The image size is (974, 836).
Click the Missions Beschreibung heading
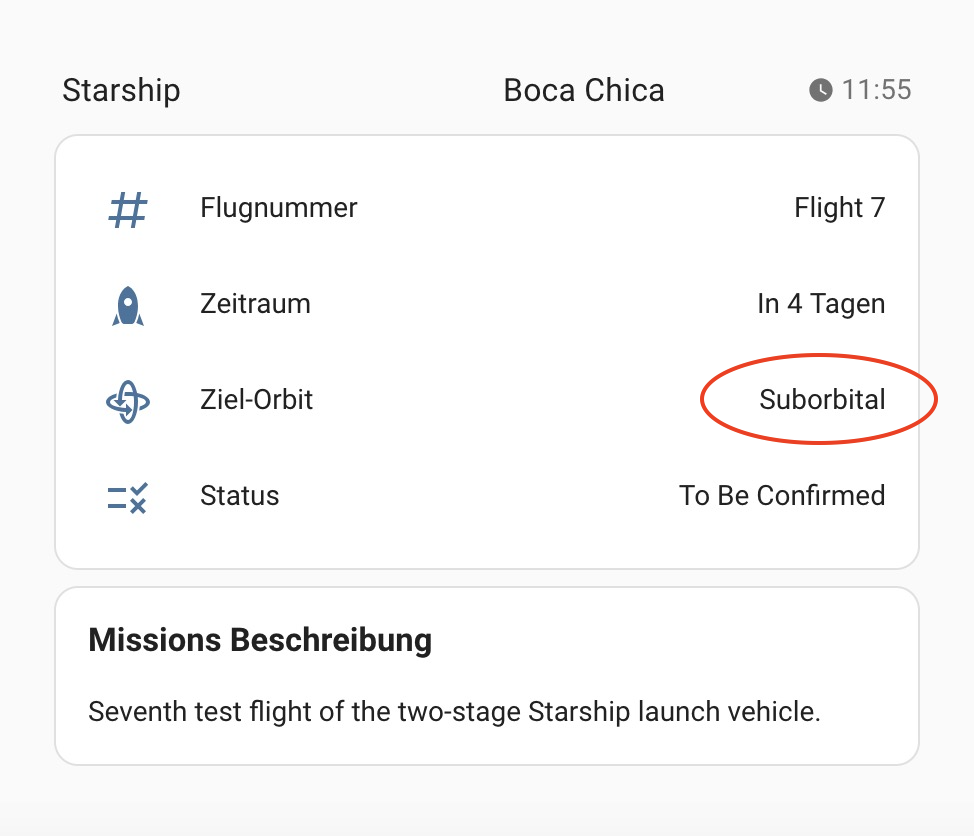coord(260,640)
